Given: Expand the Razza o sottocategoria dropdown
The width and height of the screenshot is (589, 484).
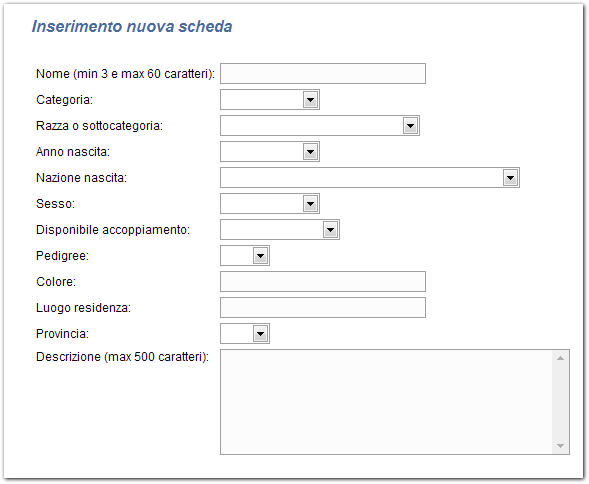Looking at the screenshot, I should click(410, 126).
